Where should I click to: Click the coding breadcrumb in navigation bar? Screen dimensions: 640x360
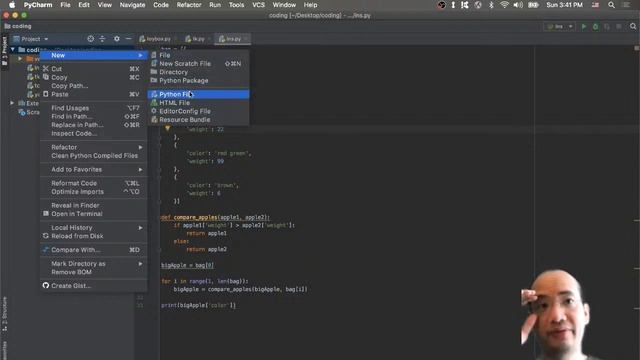(x=18, y=26)
